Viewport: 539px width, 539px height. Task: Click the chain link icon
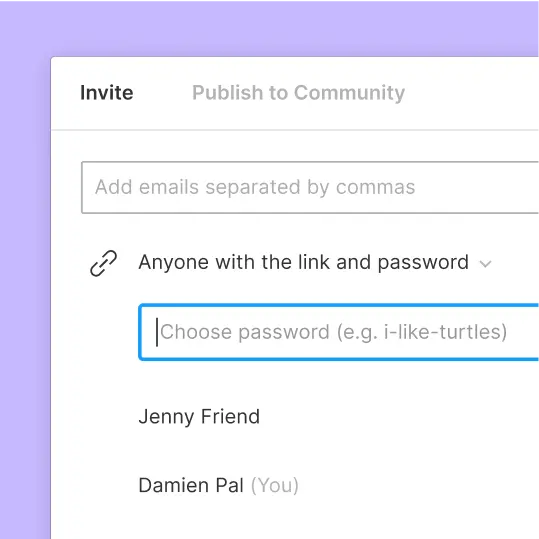[x=103, y=263]
